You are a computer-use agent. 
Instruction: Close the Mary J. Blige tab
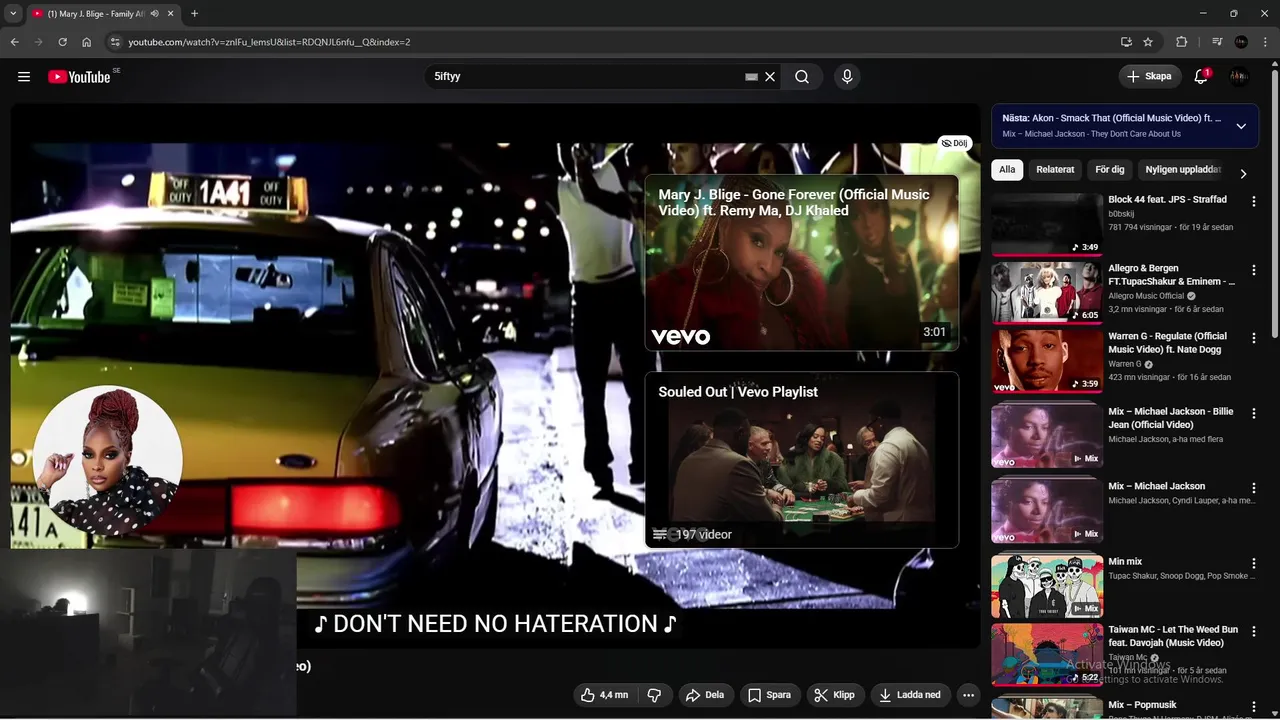point(171,14)
